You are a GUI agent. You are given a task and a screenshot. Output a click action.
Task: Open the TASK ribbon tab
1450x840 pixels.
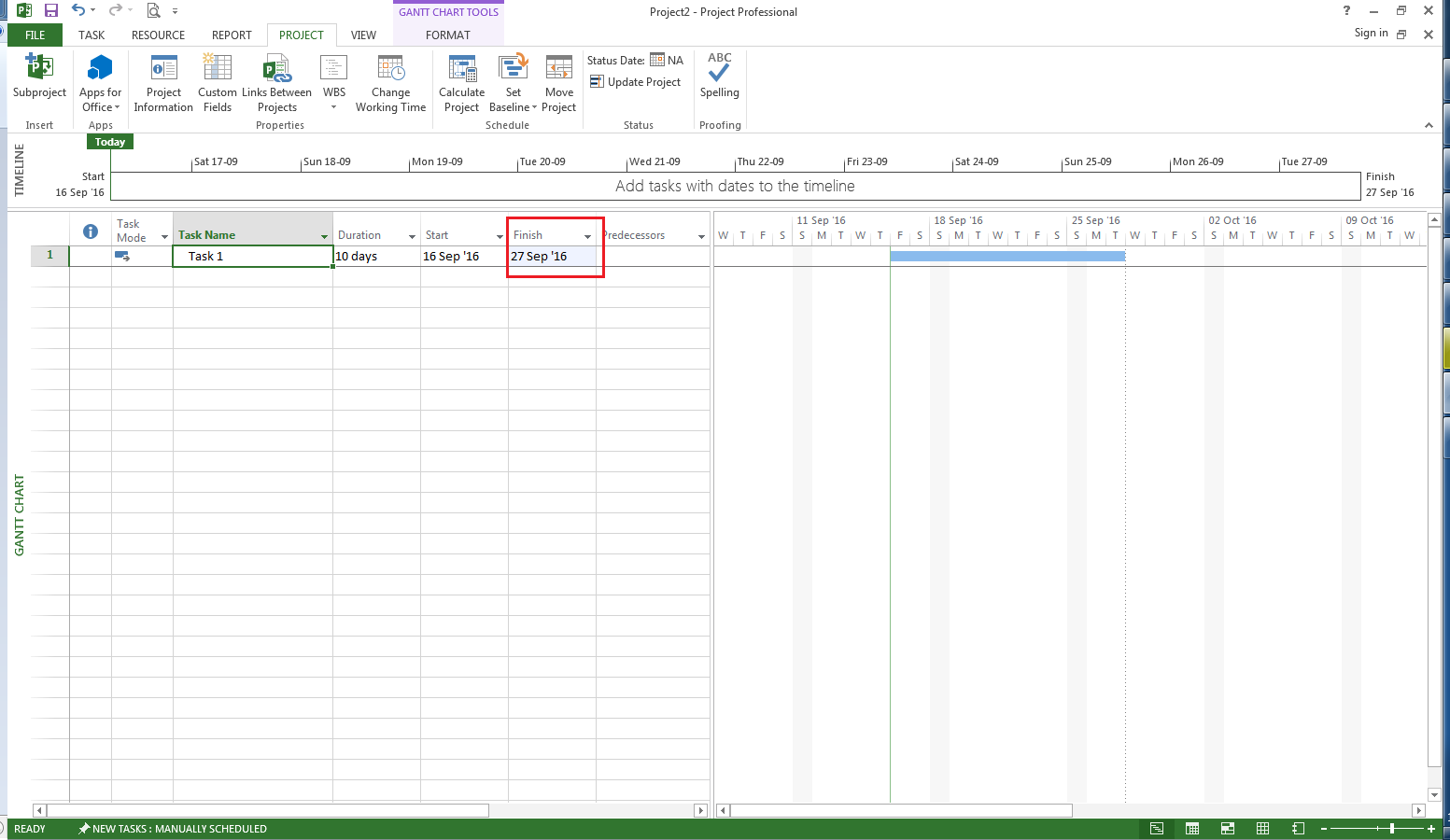click(92, 35)
